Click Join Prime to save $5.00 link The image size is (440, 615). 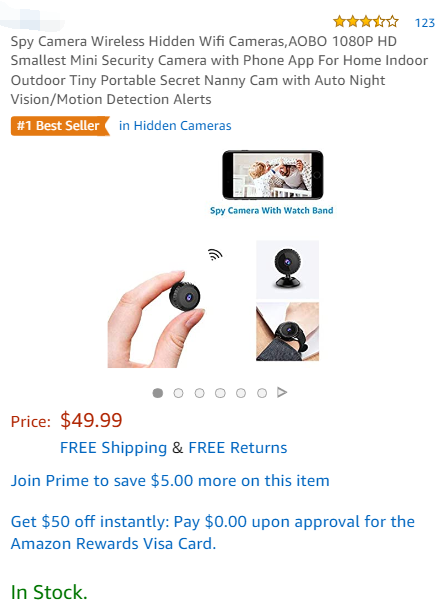(x=170, y=481)
